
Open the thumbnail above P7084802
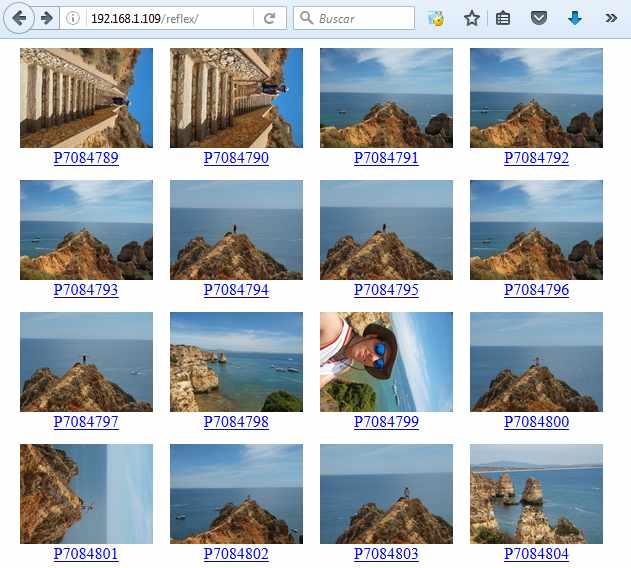click(x=236, y=494)
